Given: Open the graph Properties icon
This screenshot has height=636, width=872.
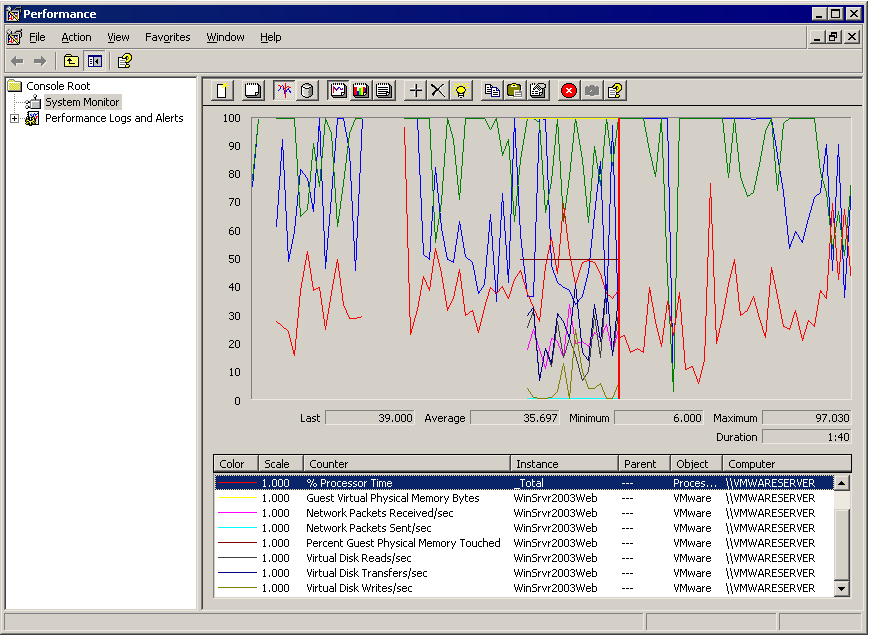Looking at the screenshot, I should pos(538,91).
